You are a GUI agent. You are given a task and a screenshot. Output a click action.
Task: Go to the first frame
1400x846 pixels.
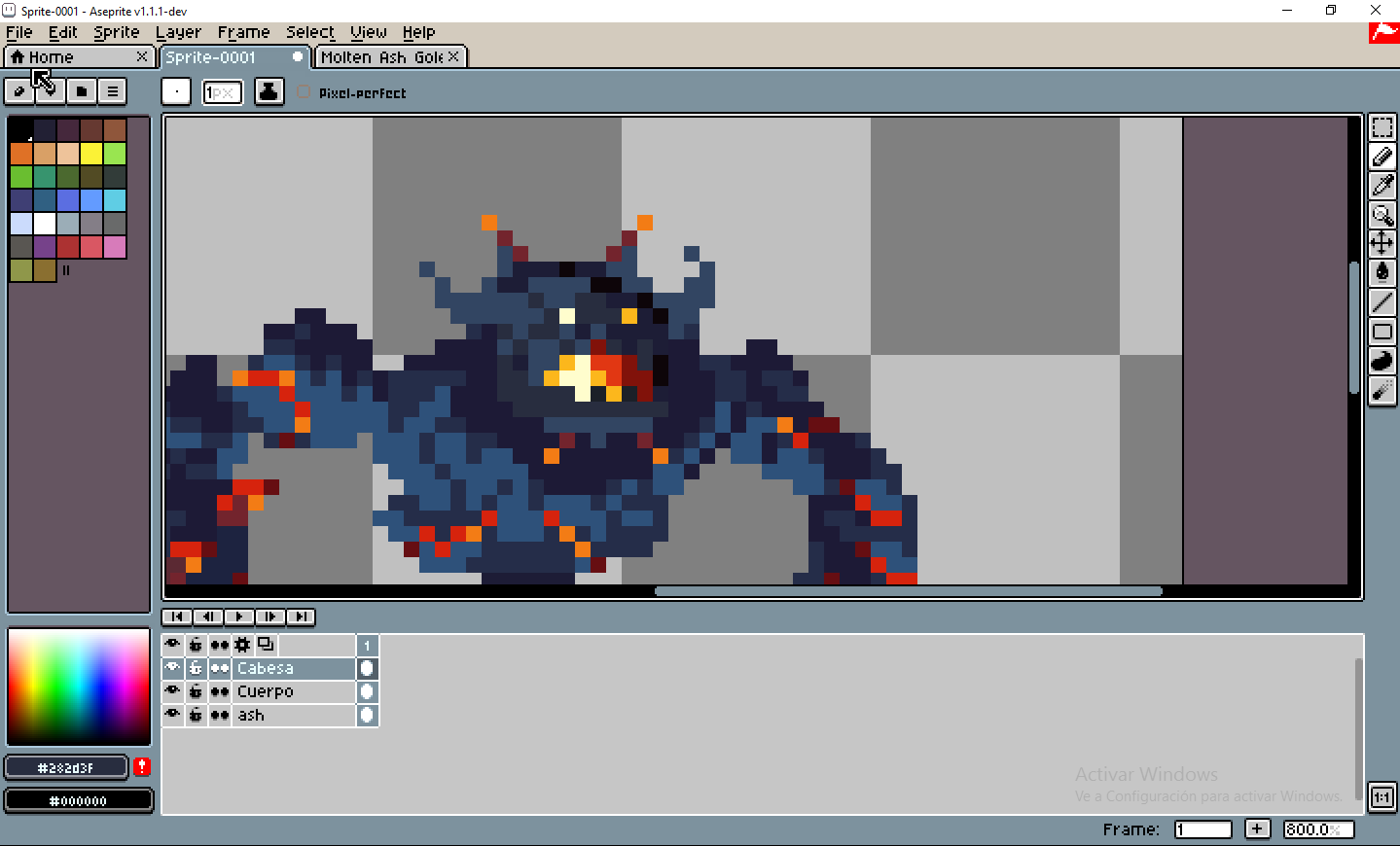tap(177, 617)
